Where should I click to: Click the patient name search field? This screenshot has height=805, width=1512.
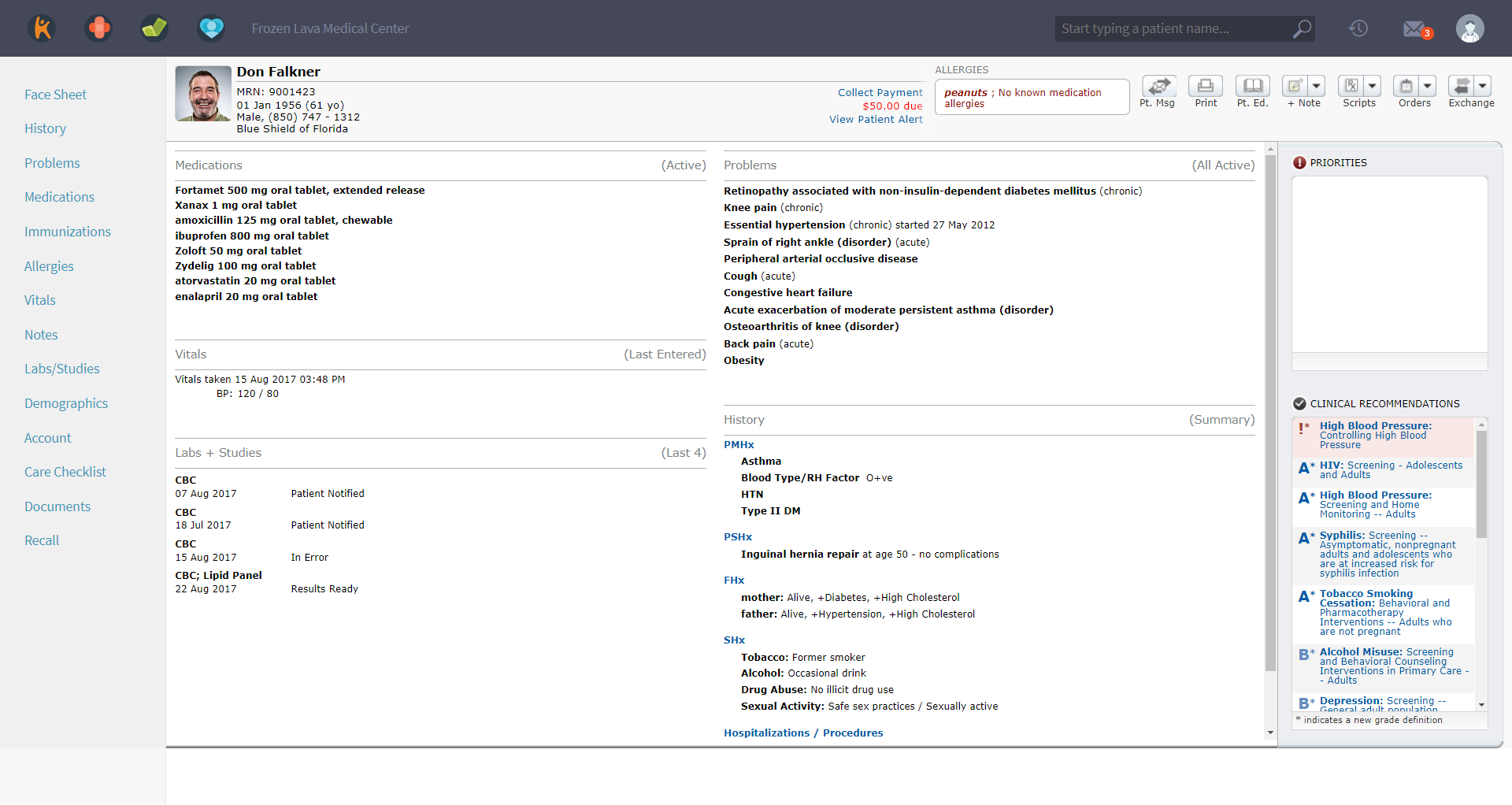(1173, 29)
